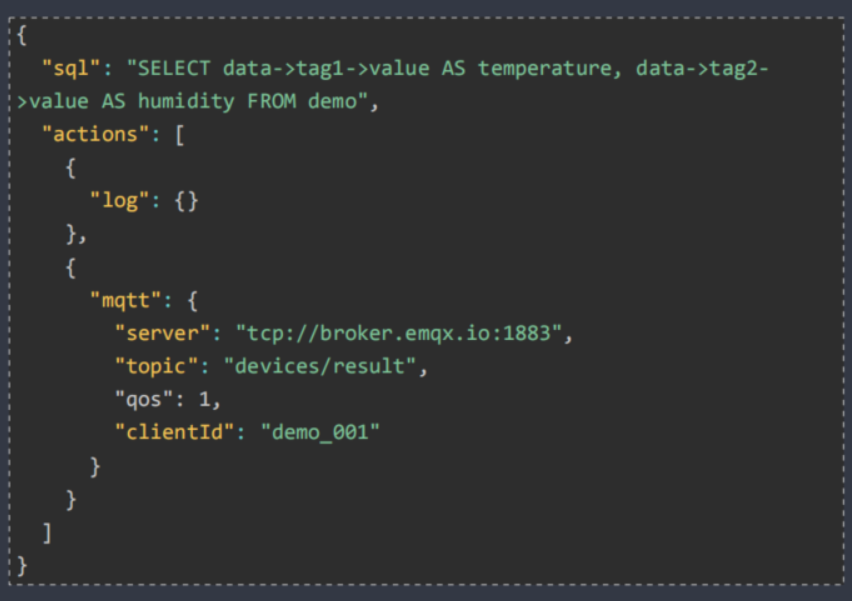Click the word demo after FROM

pyautogui.click(x=332, y=101)
